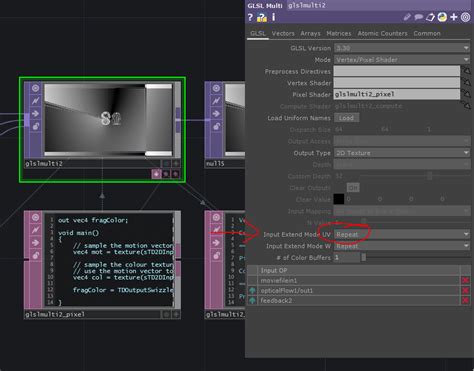This screenshot has height=371, width=474.
Task: Toggle the Clear Outputs Off switch
Action: tap(353, 188)
